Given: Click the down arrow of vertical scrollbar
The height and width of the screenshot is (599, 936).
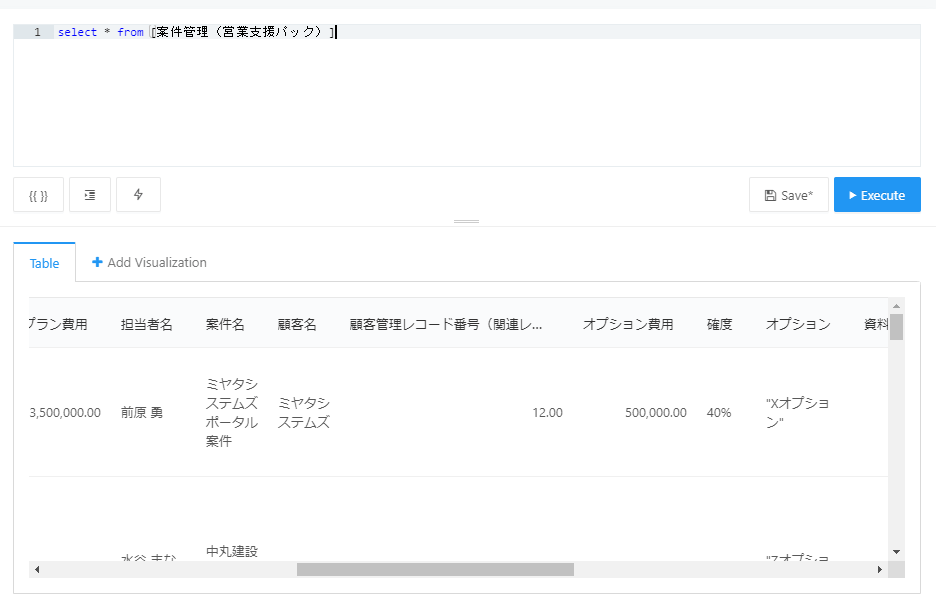Looking at the screenshot, I should tap(896, 552).
